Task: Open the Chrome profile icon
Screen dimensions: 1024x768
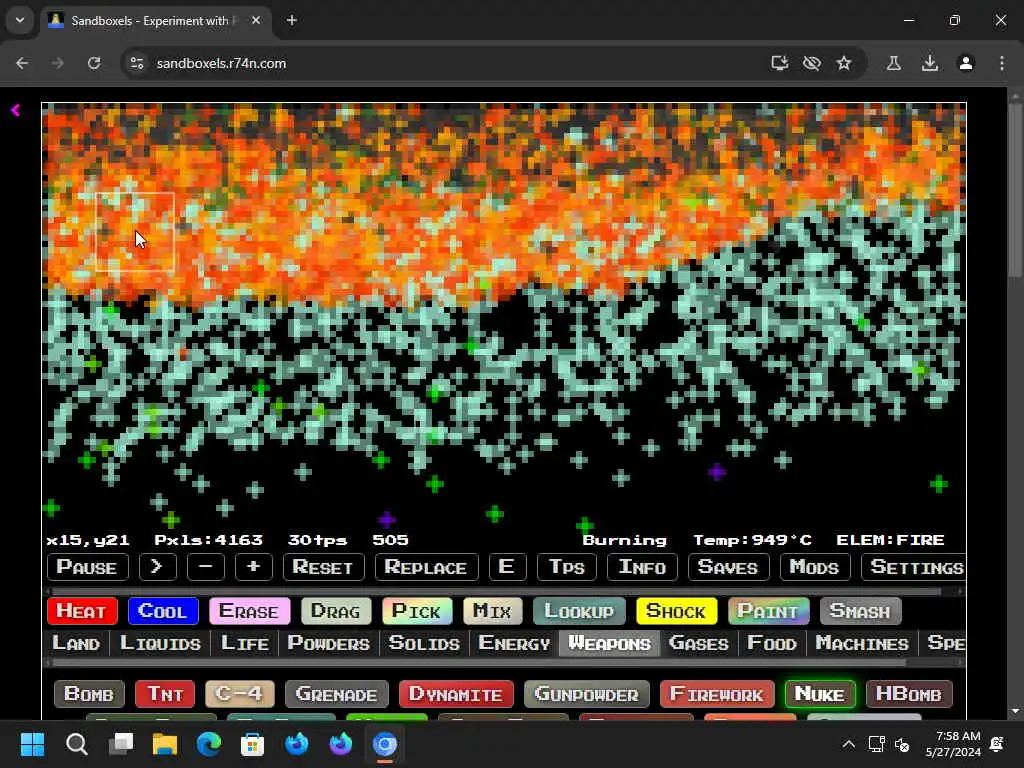Action: pos(966,63)
